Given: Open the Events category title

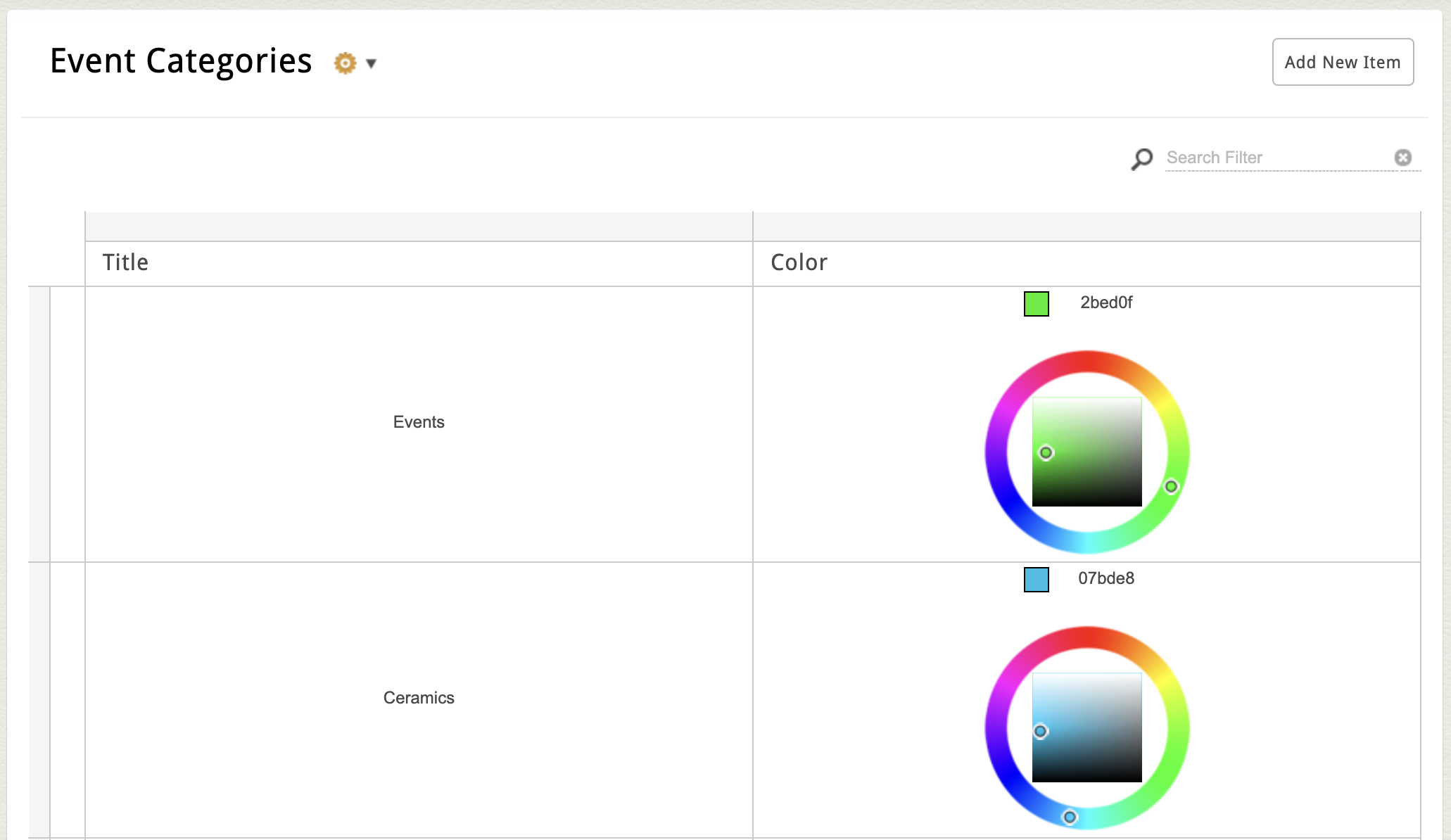Looking at the screenshot, I should 419,422.
